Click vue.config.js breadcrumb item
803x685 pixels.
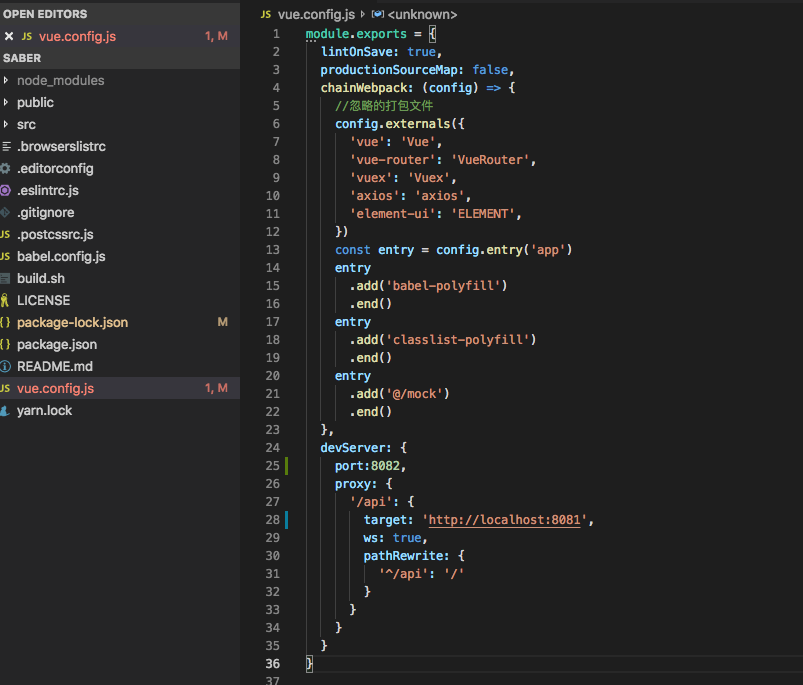click(x=316, y=14)
